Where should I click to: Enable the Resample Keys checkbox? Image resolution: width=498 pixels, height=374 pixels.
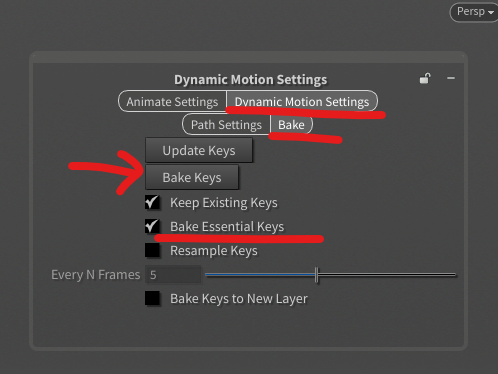point(152,250)
